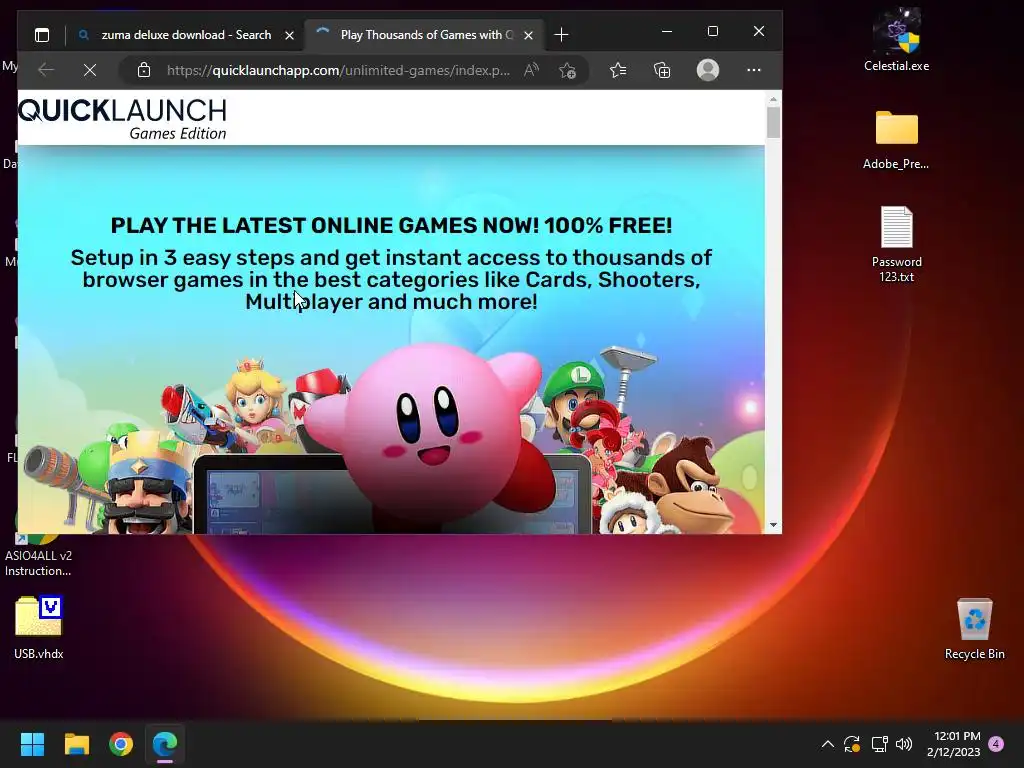This screenshot has width=1024, height=768.
Task: Open network status tray icon
Action: point(879,744)
